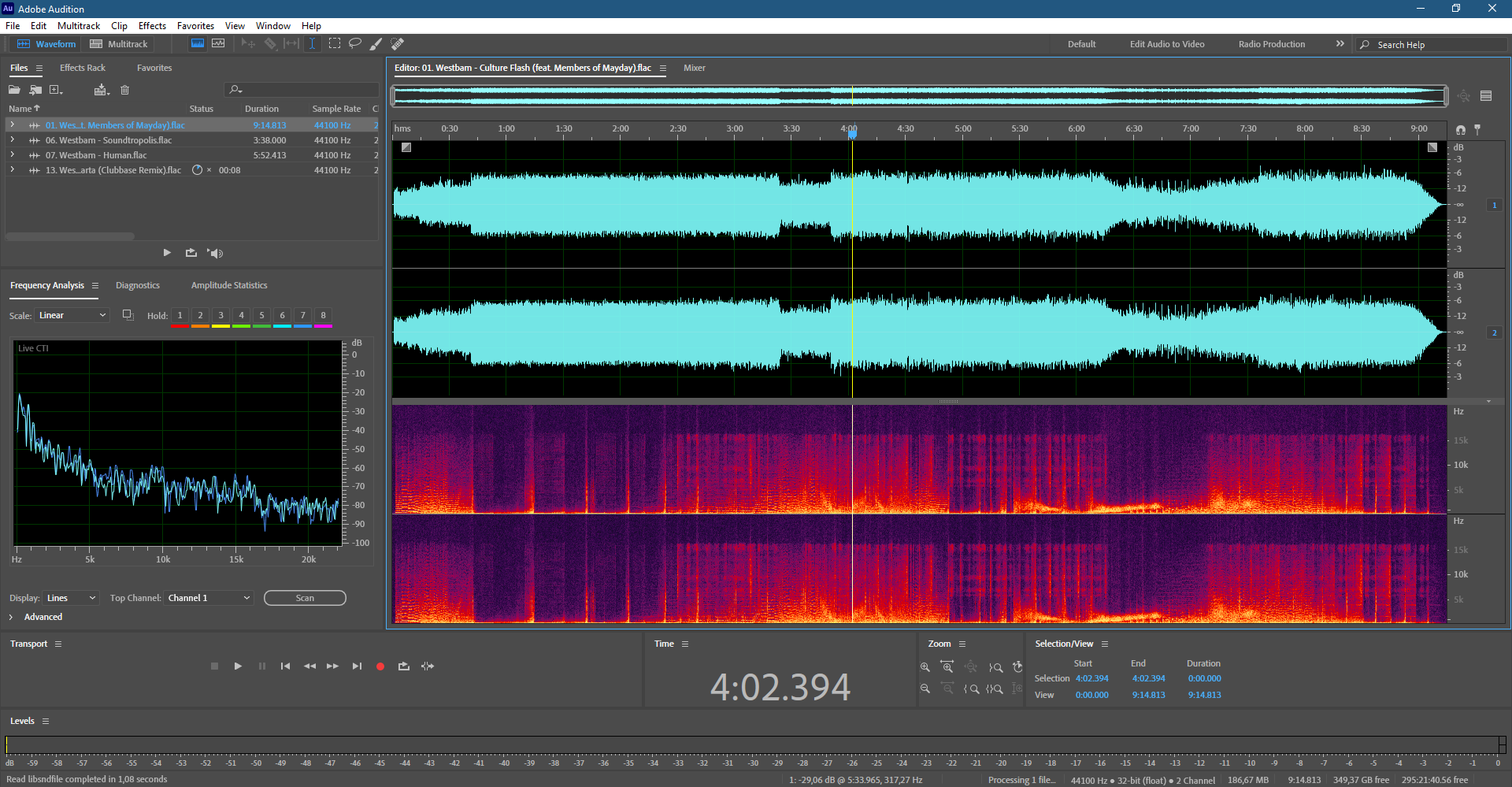Toggle Spectral Frequency Display button
The width and height of the screenshot is (1512, 787).
click(198, 44)
